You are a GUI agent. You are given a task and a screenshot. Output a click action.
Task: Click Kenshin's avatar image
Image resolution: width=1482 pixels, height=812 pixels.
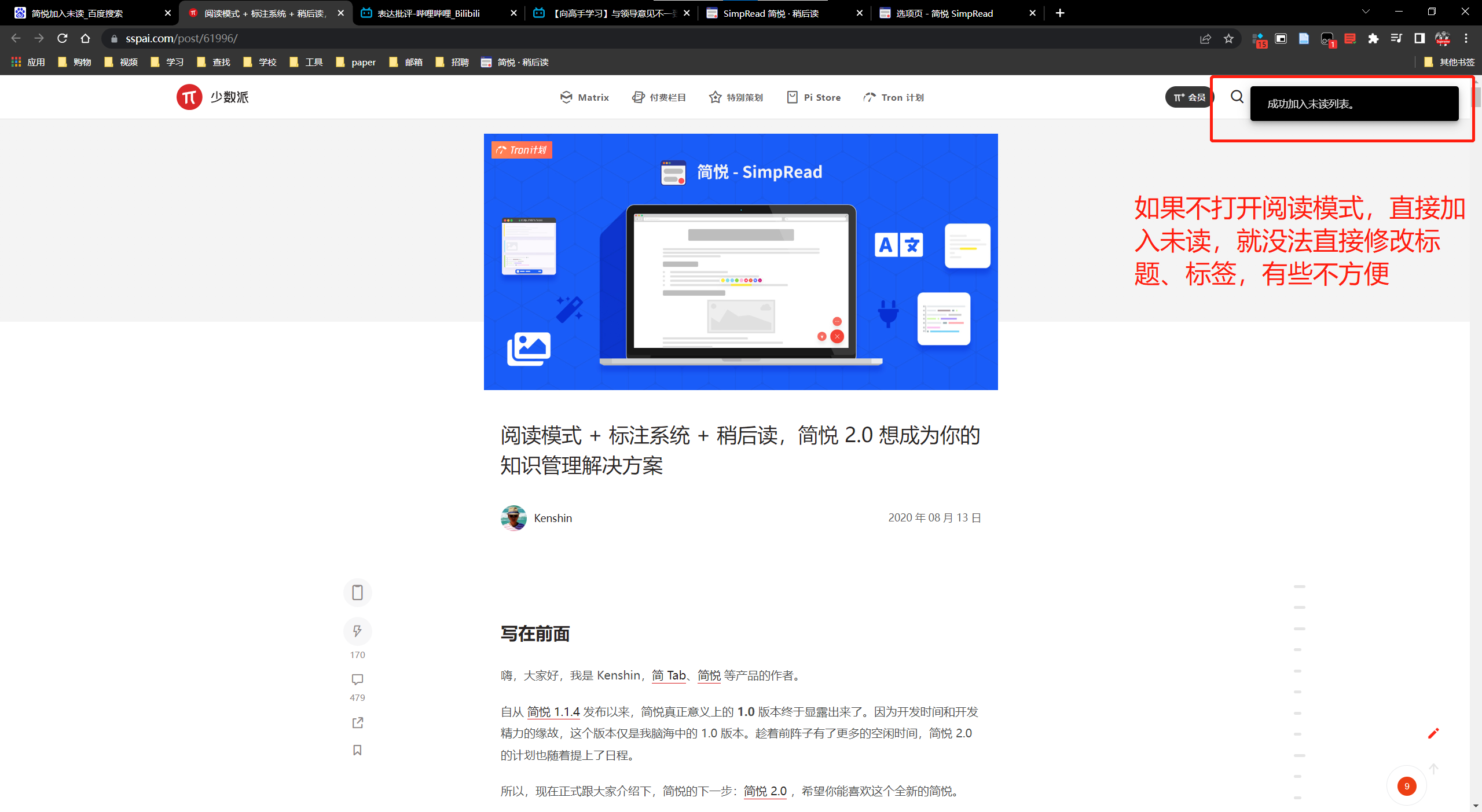click(513, 518)
